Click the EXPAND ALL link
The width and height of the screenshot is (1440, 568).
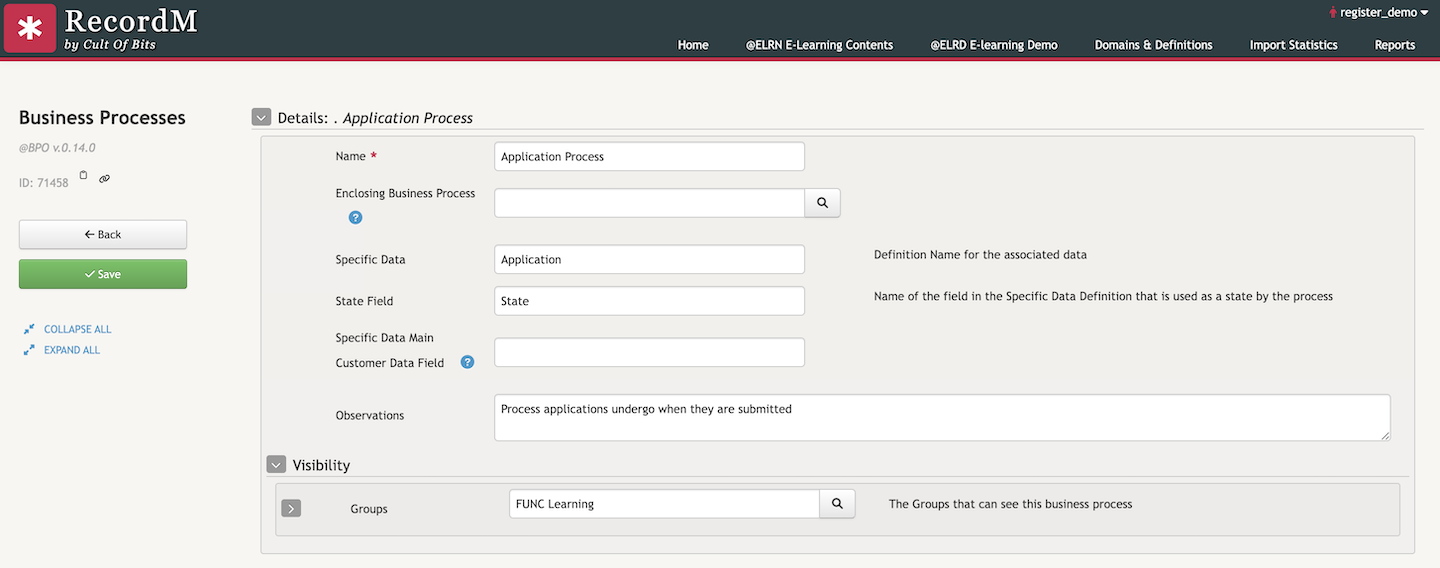click(x=71, y=350)
